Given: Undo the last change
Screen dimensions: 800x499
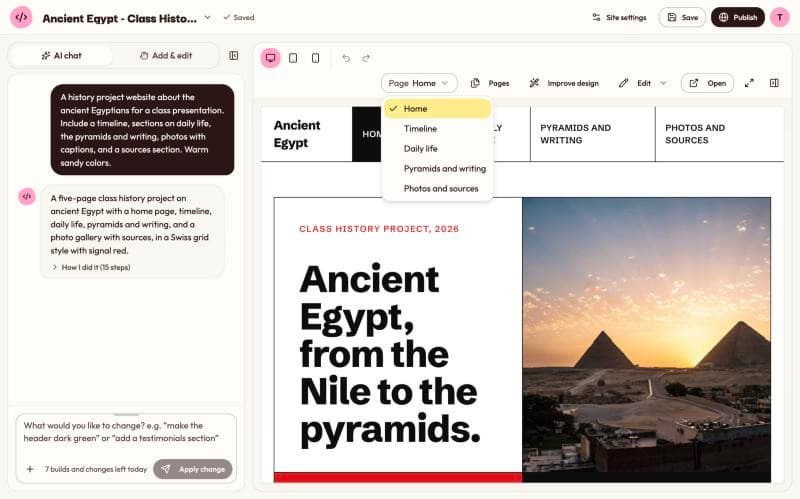Looking at the screenshot, I should click(346, 58).
